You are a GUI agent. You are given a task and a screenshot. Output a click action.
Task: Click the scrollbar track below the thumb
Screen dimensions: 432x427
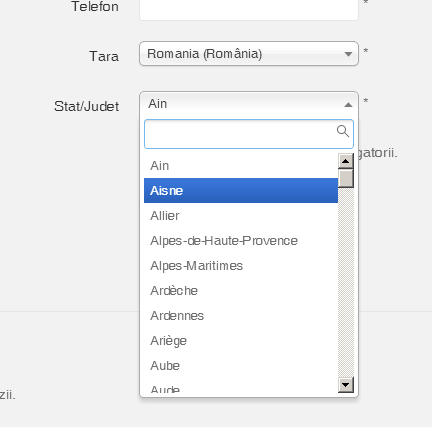coord(346,283)
